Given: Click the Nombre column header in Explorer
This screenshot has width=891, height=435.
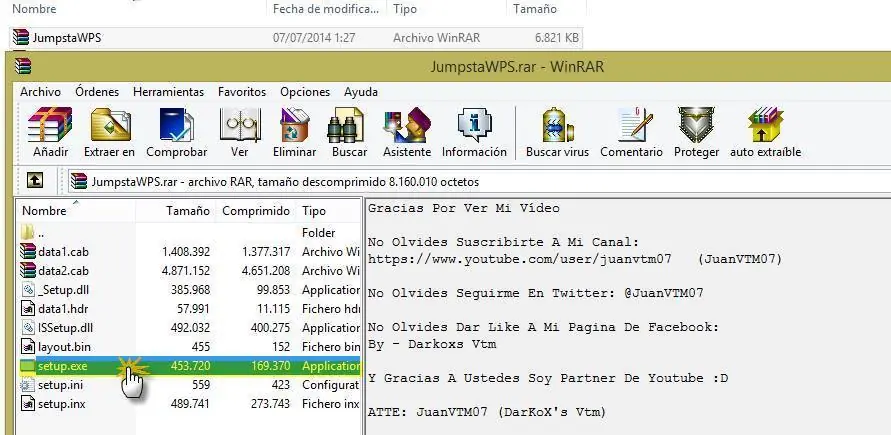Looking at the screenshot, I should [34, 9].
